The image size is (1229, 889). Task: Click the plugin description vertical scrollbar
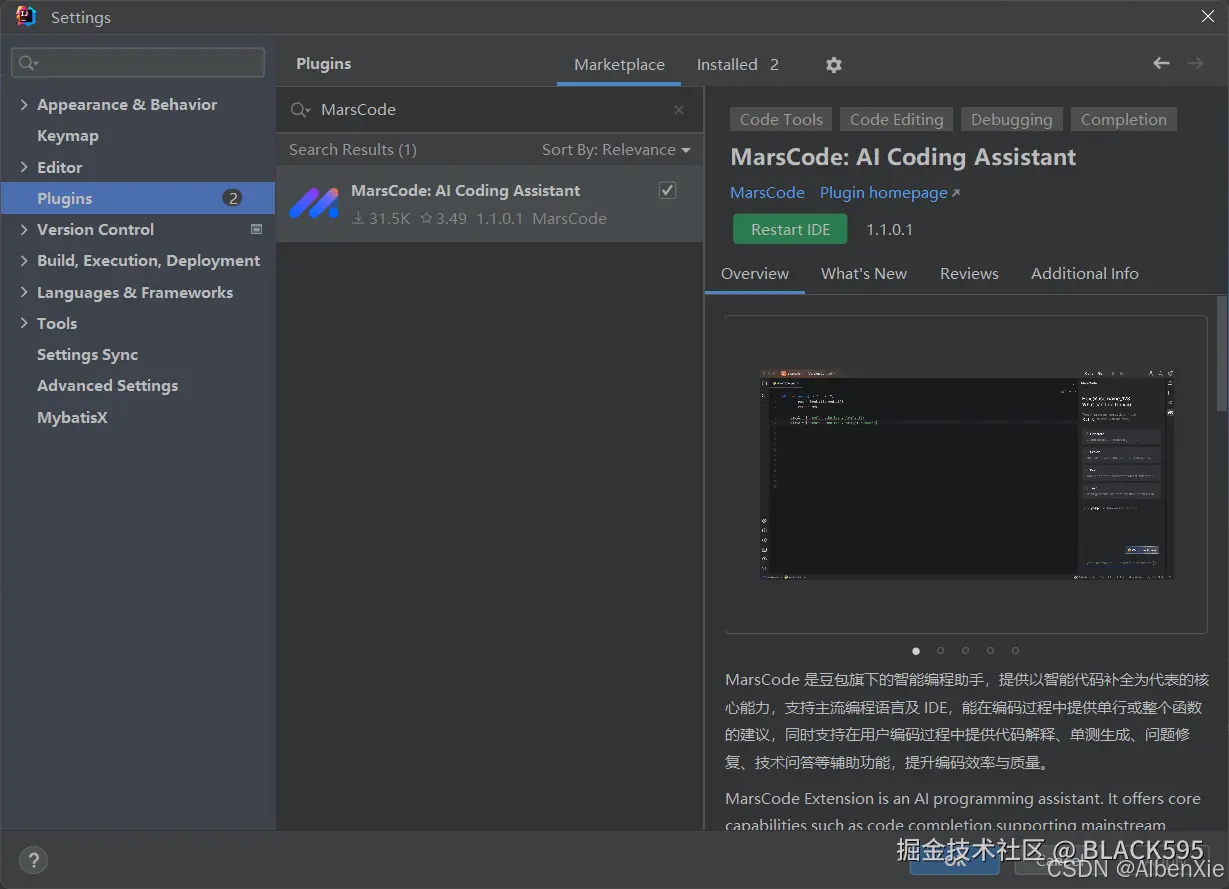[x=1221, y=353]
